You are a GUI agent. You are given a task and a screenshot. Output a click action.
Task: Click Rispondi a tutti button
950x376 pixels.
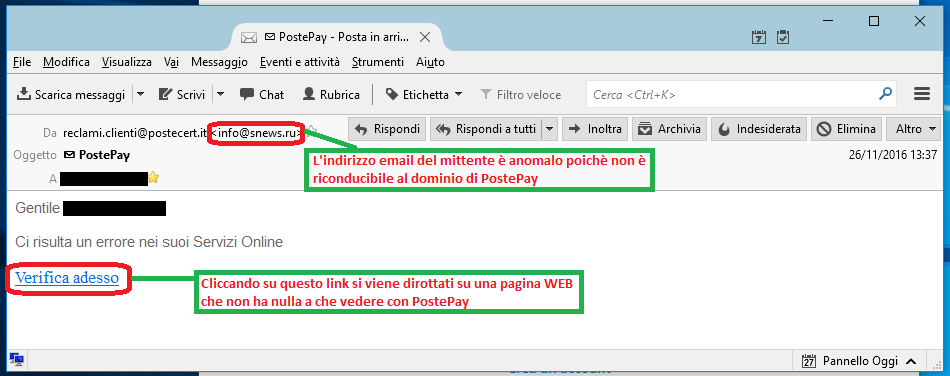pos(487,128)
